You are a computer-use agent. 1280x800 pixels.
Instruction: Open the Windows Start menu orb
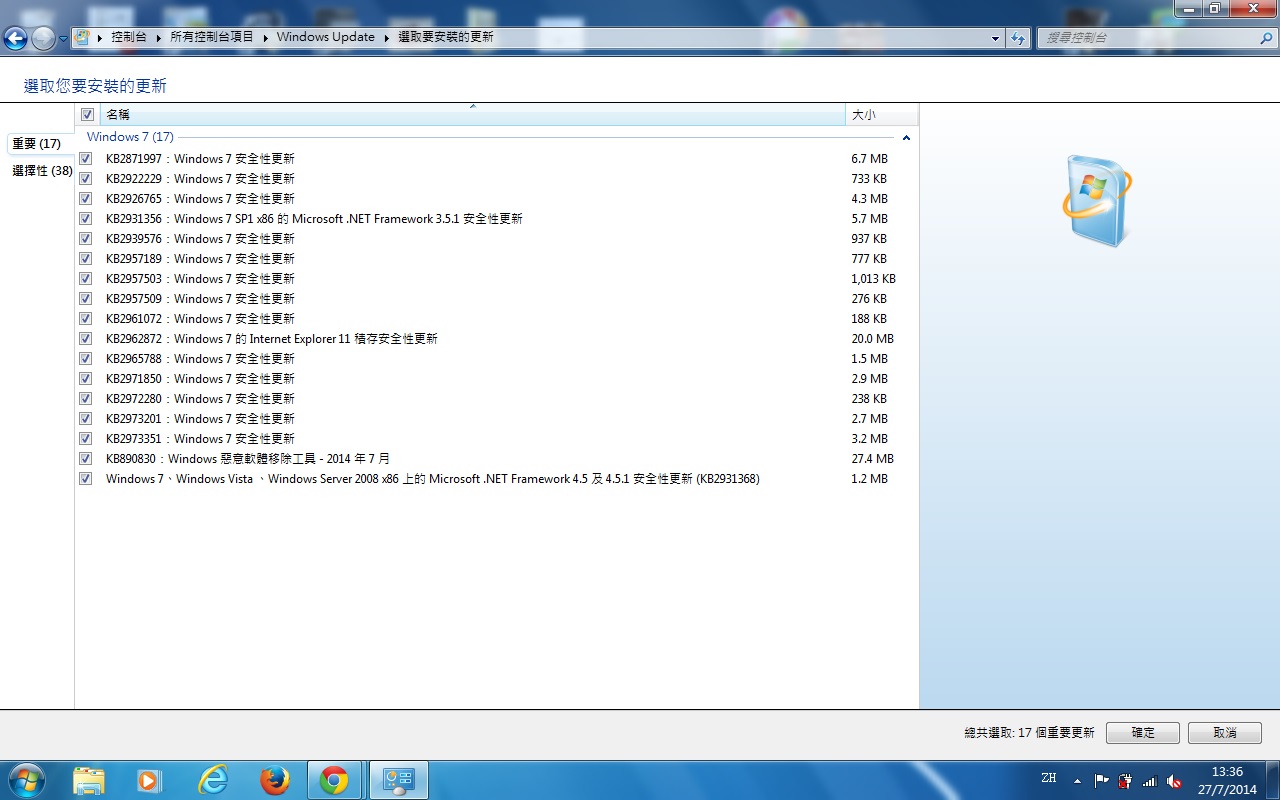point(25,780)
